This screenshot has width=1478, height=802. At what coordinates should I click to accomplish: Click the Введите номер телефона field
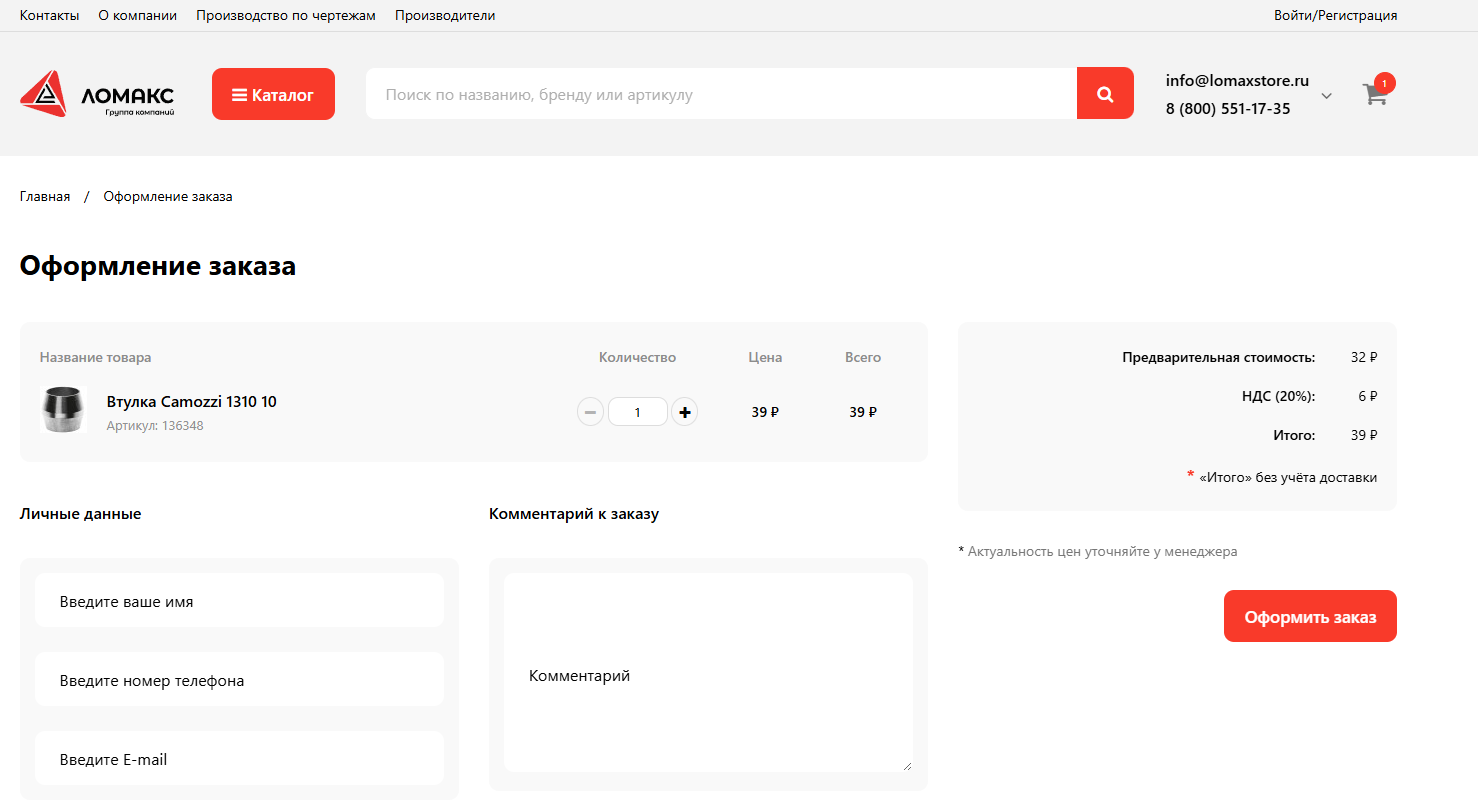click(239, 680)
